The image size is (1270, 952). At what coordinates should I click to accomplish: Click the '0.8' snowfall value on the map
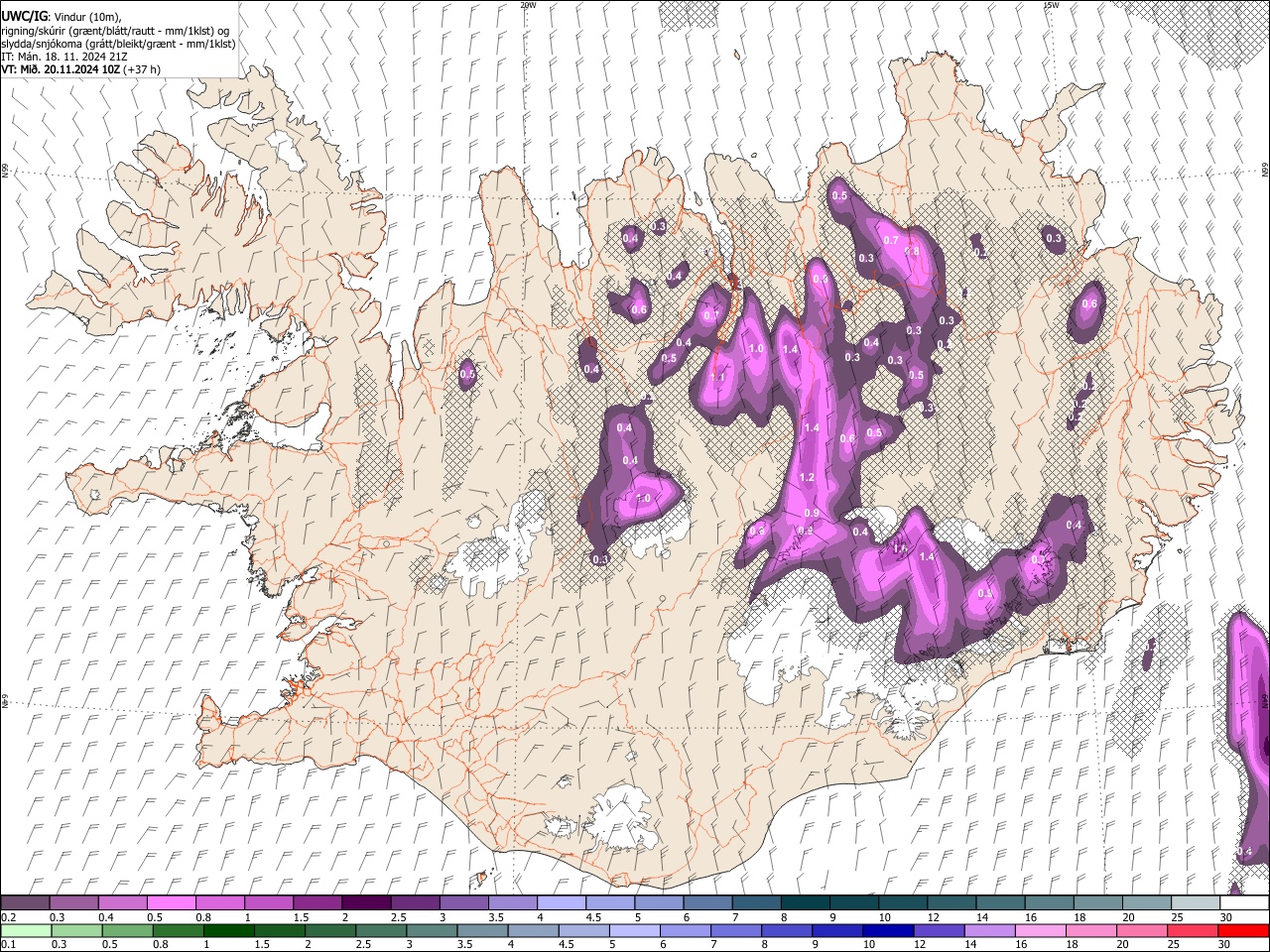pyautogui.click(x=913, y=252)
